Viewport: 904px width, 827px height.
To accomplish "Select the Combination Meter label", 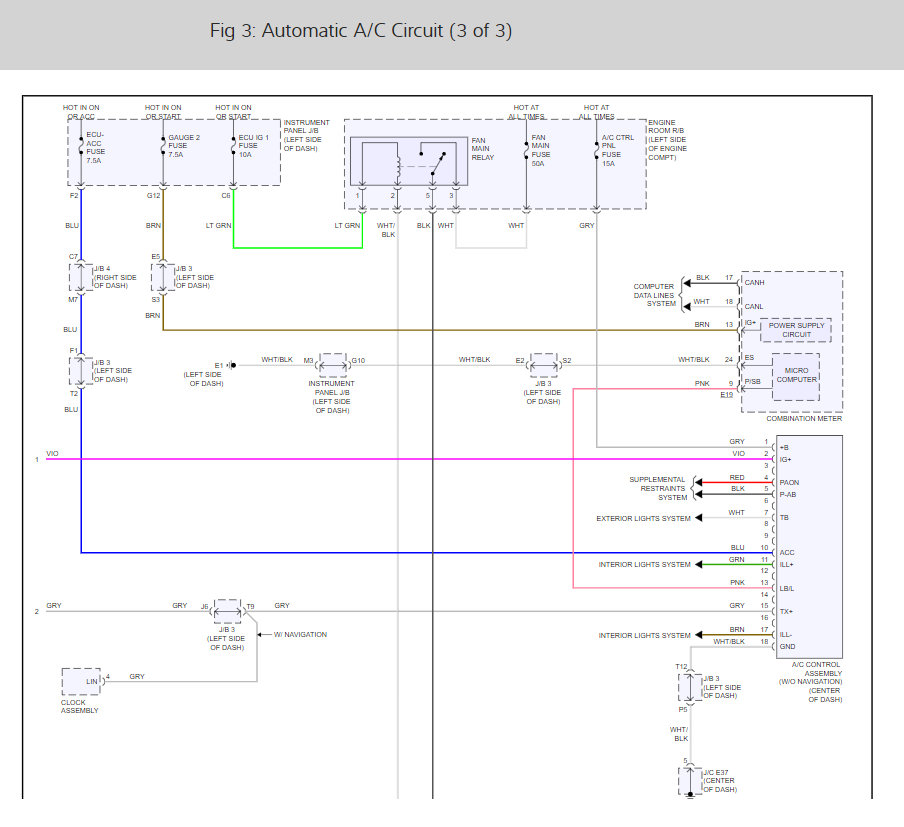I will click(x=804, y=419).
